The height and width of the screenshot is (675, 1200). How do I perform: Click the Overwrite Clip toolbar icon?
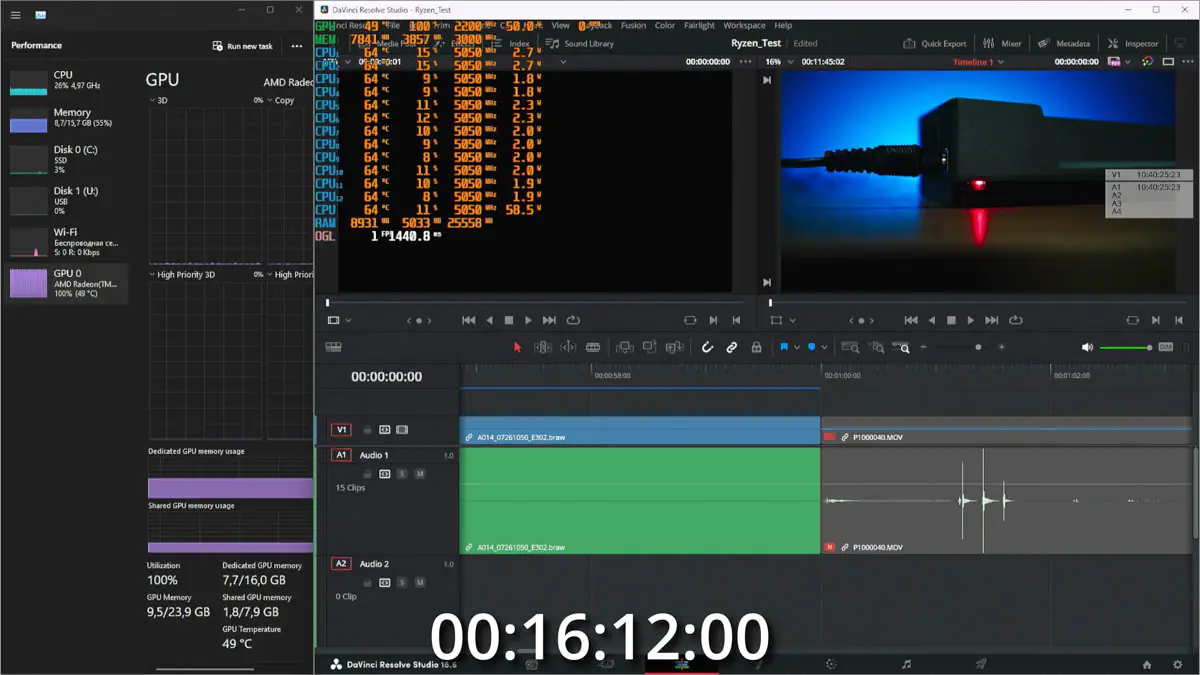point(650,347)
